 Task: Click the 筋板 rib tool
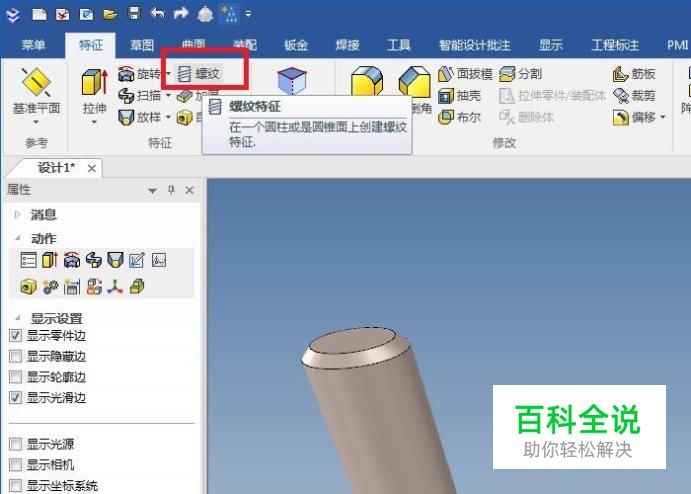(634, 74)
